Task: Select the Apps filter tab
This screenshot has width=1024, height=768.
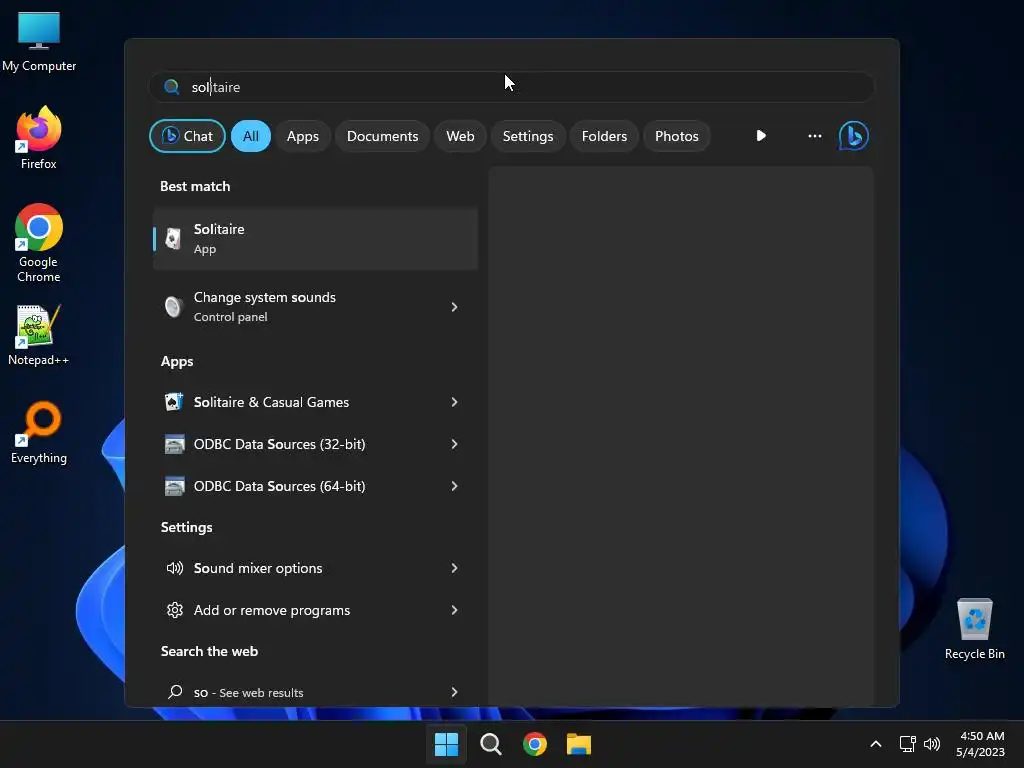Action: pyautogui.click(x=302, y=136)
